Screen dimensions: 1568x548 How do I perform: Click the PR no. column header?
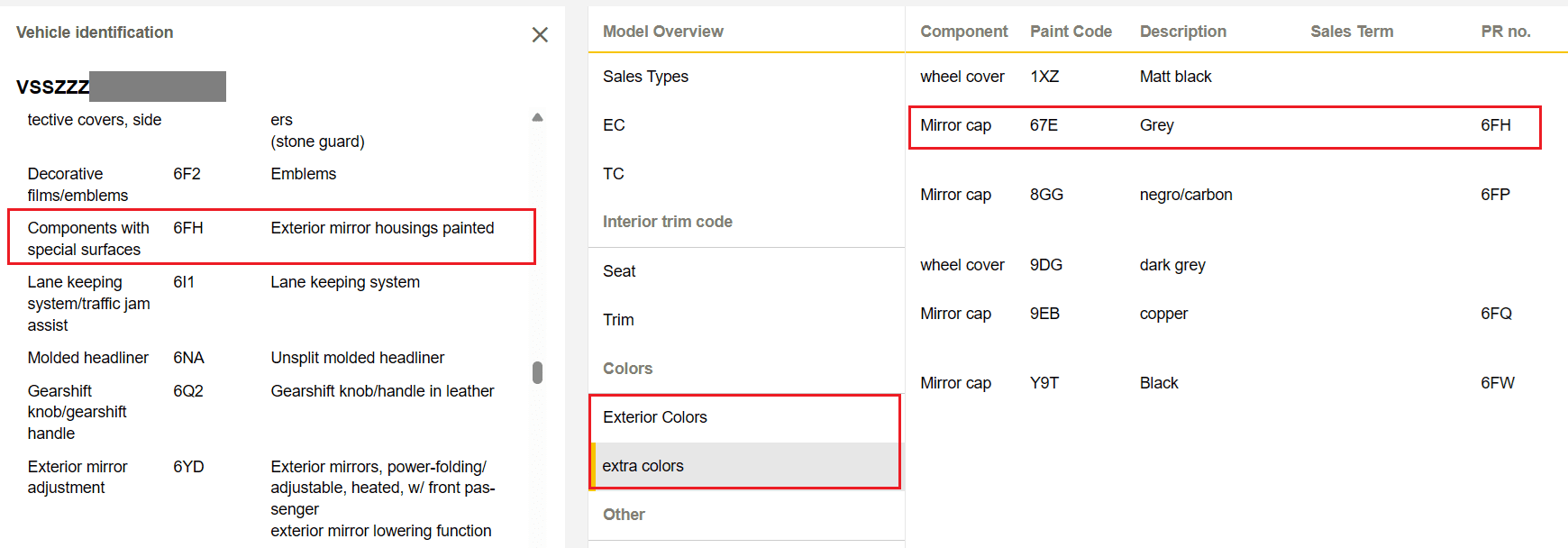pyautogui.click(x=1505, y=32)
